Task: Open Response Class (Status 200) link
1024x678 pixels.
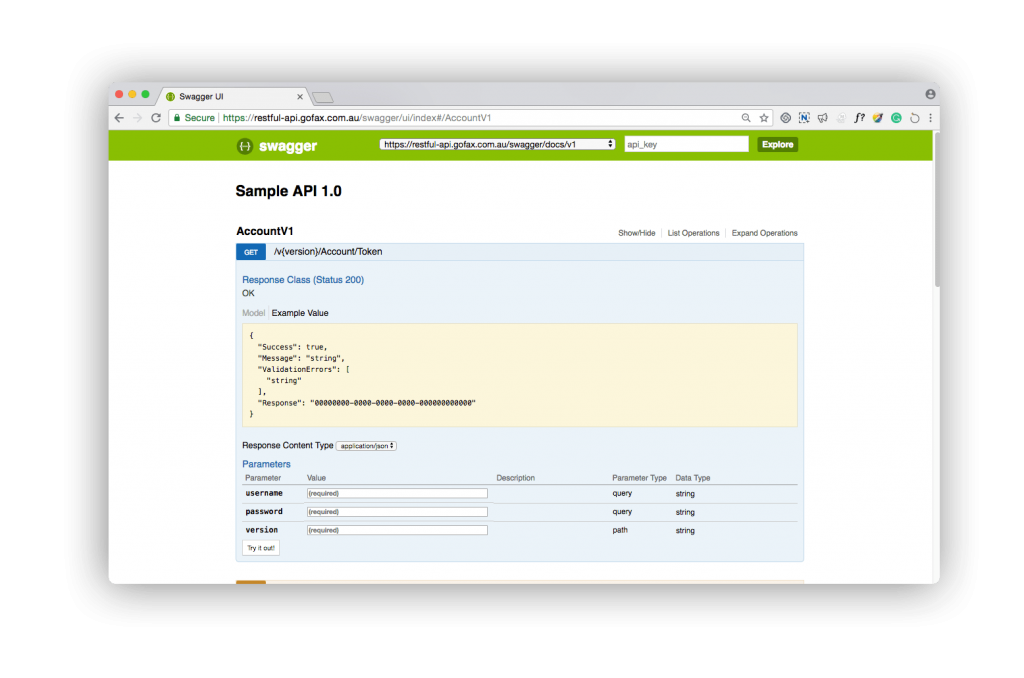Action: coord(303,279)
